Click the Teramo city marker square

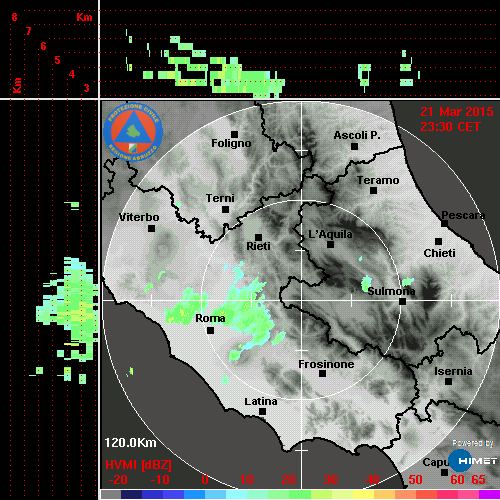coord(374,191)
